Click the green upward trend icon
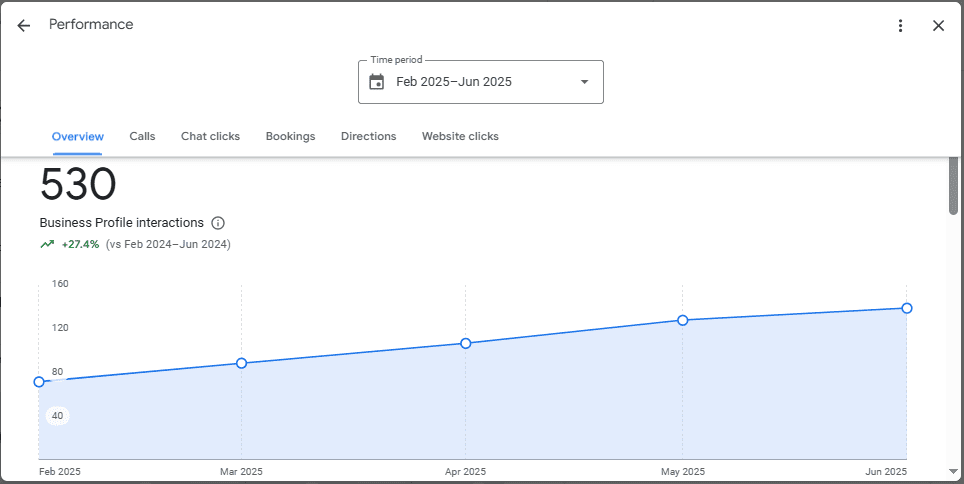Viewport: 964px width, 484px height. coord(47,244)
